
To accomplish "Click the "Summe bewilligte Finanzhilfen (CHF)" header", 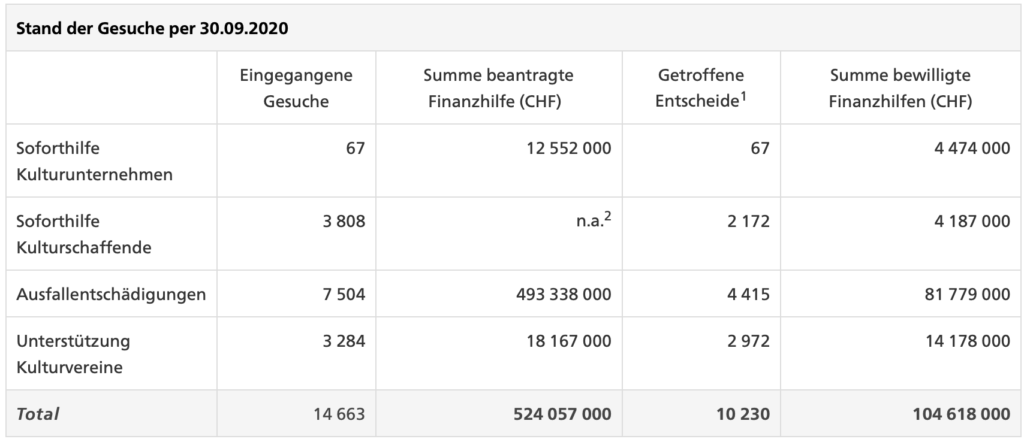I will click(900, 89).
